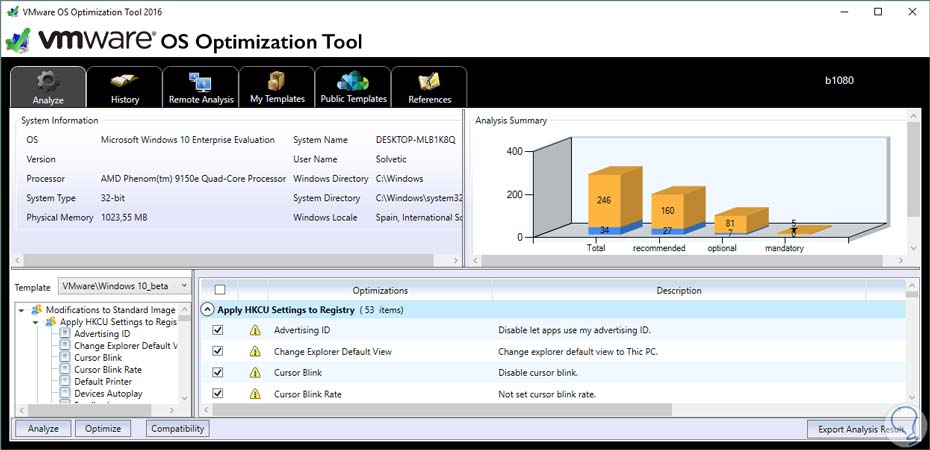Select Cursor Blink Rate in template tree
The width and height of the screenshot is (930, 450).
[x=108, y=369]
